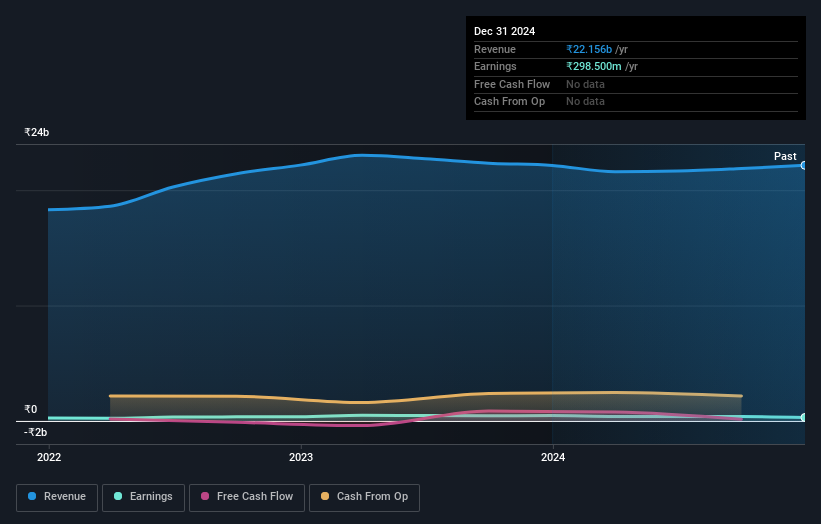Image resolution: width=821 pixels, height=524 pixels.
Task: Click the blue Revenue legend dot
Action: click(x=32, y=496)
